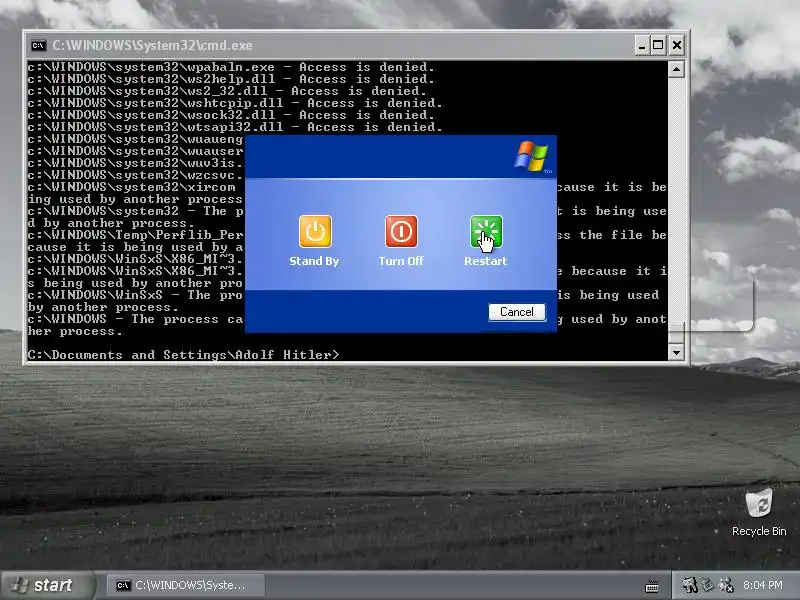Click the Restart text label

(486, 261)
